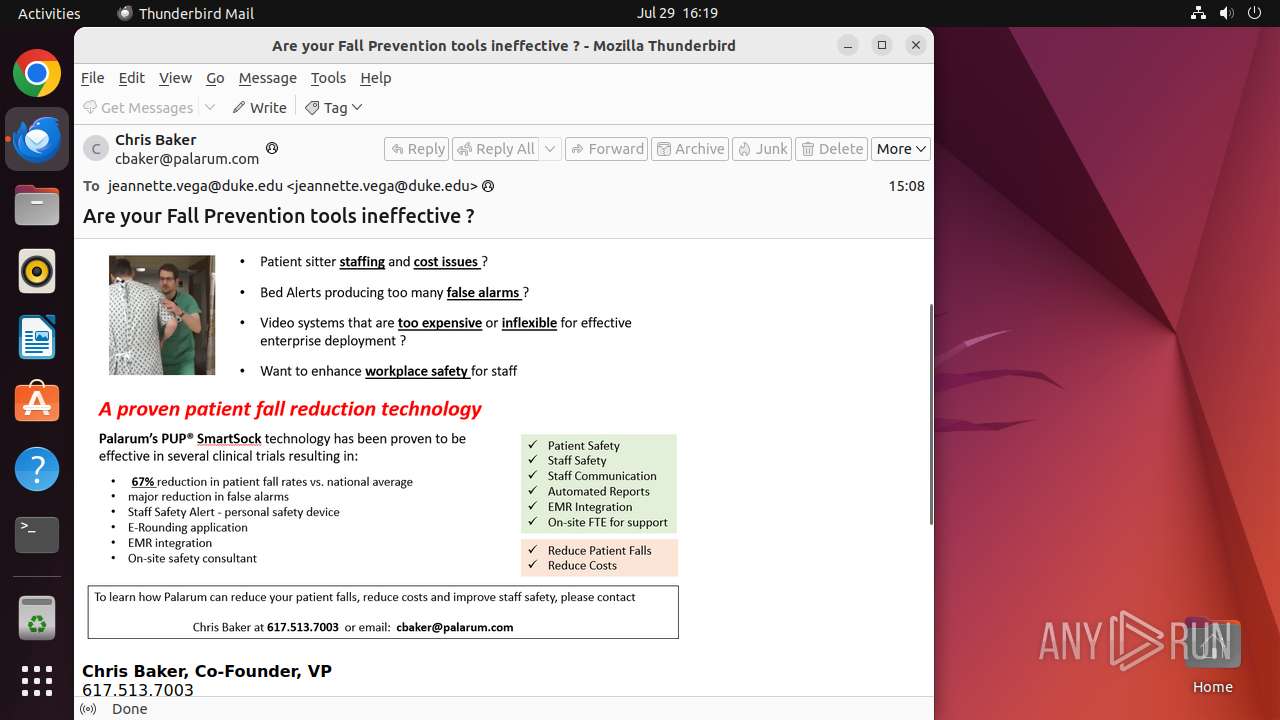The image size is (1280, 720).
Task: Open the network status tray icon
Action: pos(1198,13)
